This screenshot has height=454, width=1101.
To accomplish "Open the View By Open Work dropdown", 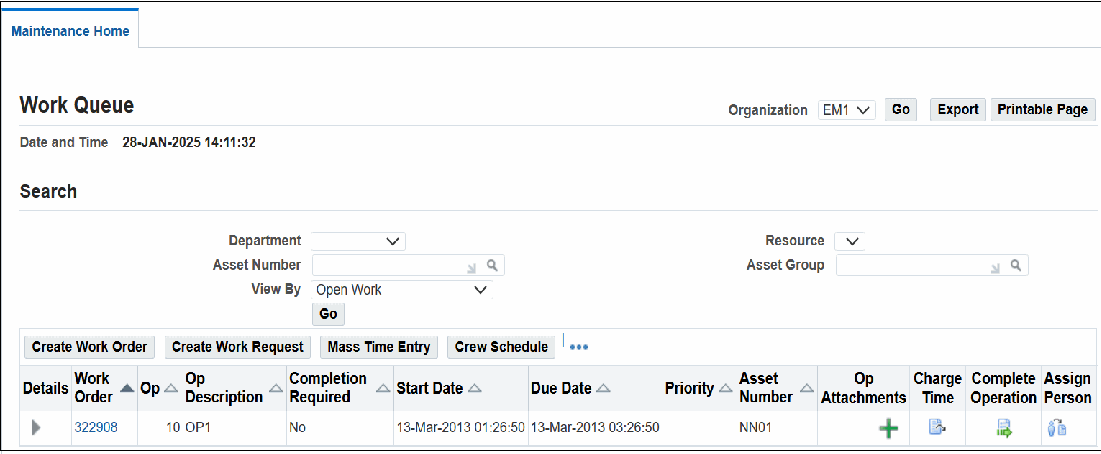I will 402,289.
